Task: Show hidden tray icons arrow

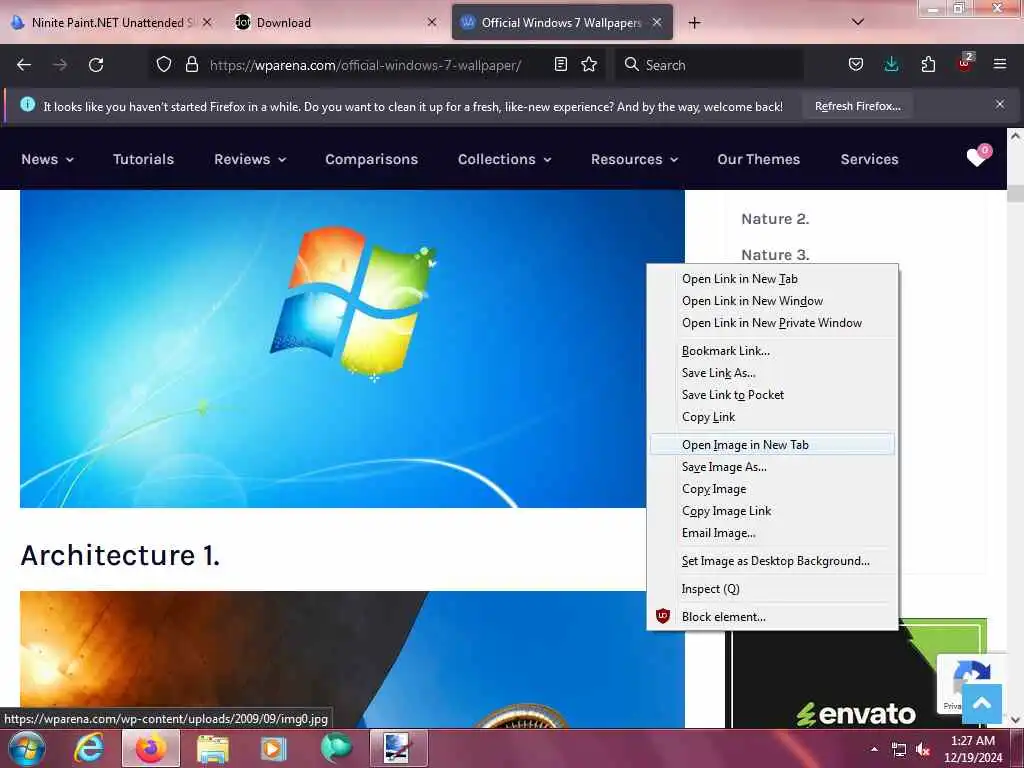Action: point(874,749)
